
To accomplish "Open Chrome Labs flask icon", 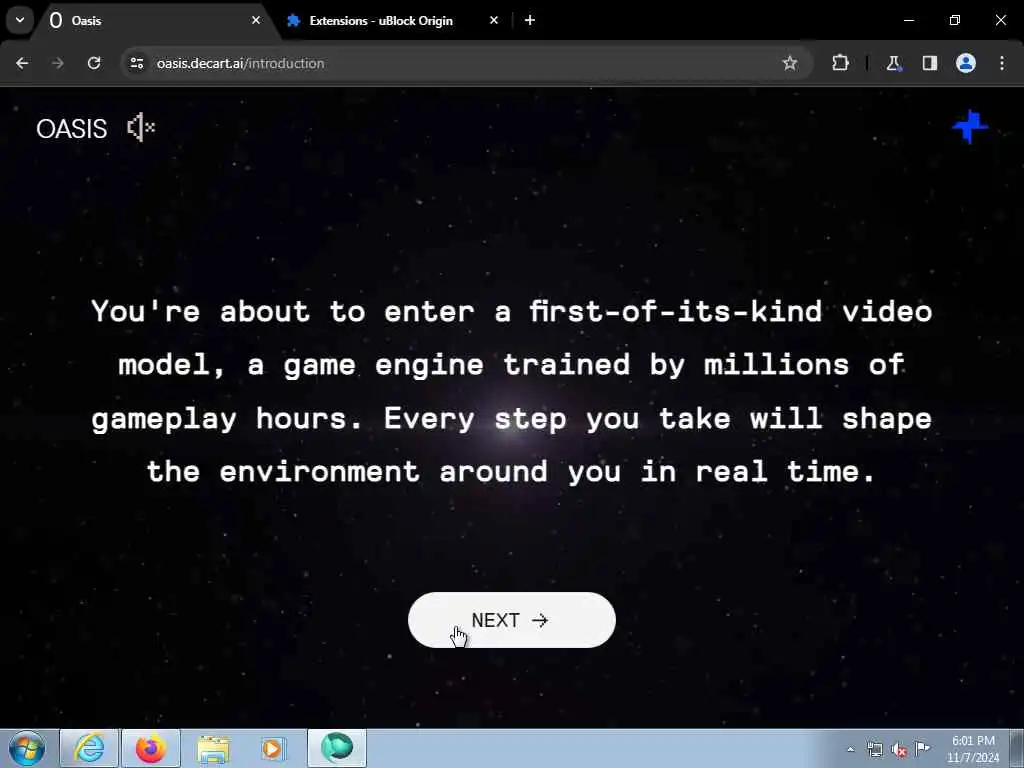I will 893,63.
